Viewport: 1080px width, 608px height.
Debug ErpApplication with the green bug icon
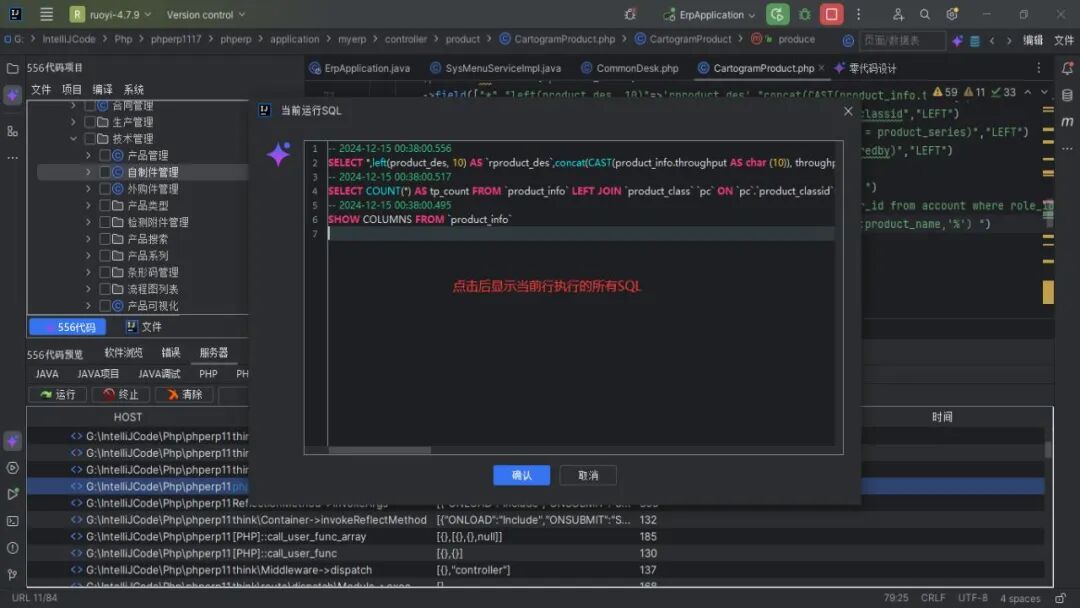click(804, 14)
